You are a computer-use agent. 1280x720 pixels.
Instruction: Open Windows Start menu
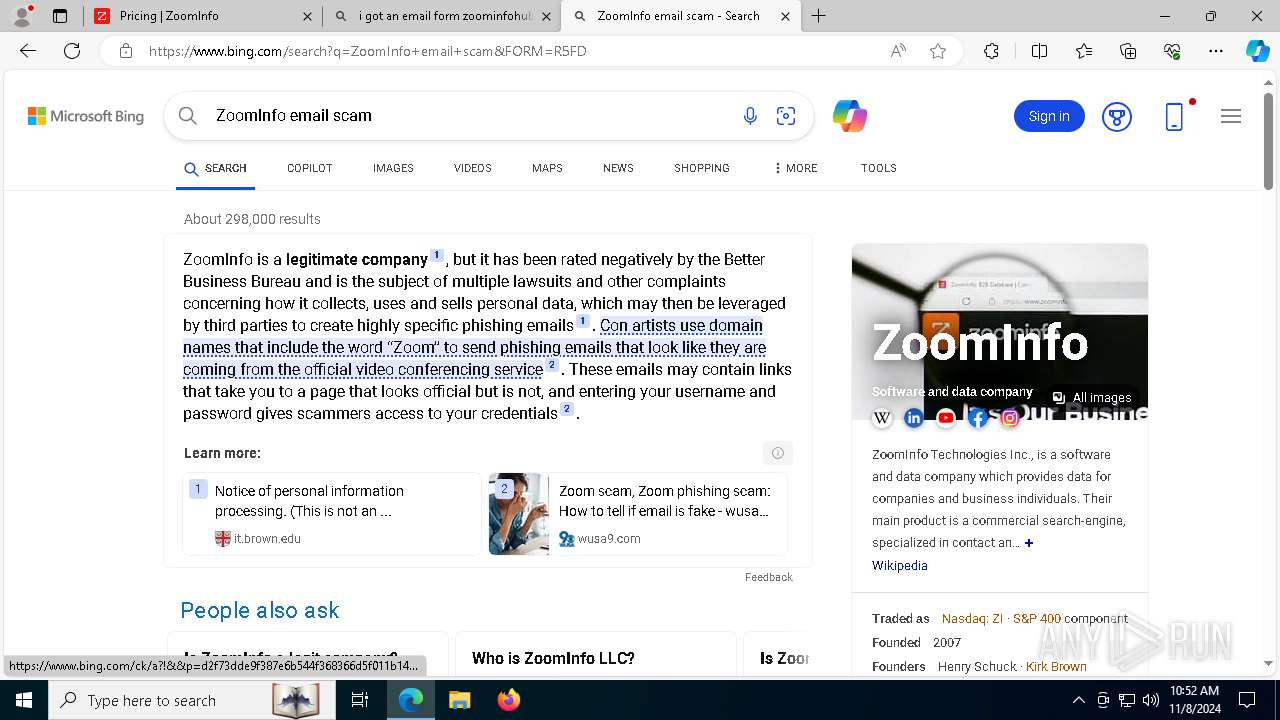click(23, 700)
